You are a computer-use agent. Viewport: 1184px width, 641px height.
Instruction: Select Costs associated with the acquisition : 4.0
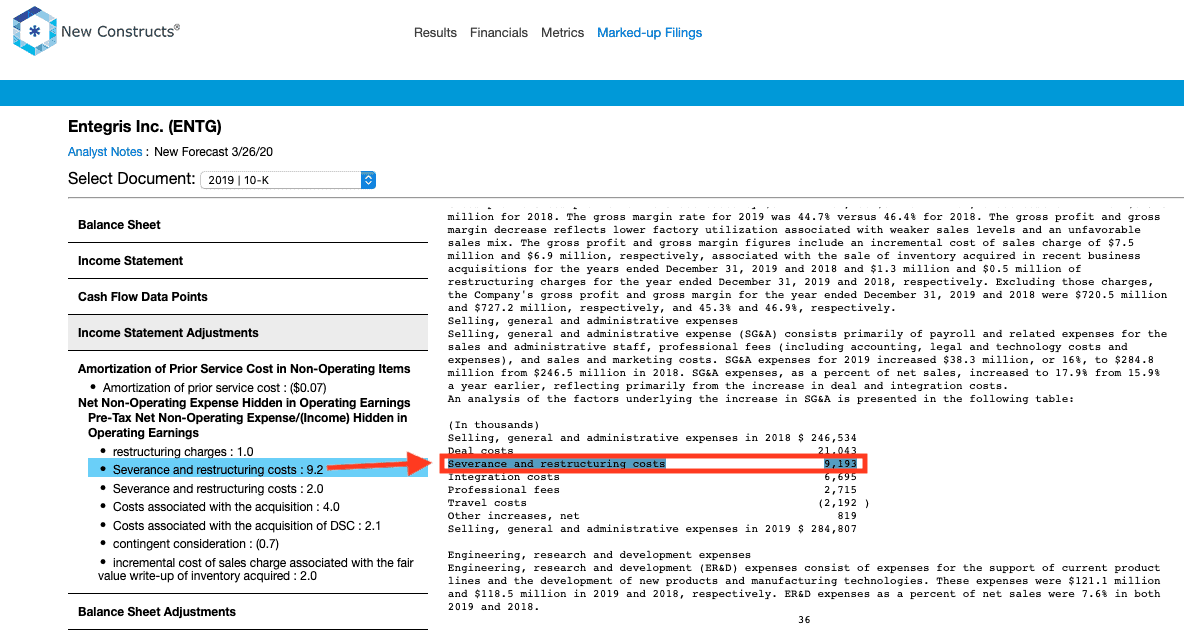(226, 507)
